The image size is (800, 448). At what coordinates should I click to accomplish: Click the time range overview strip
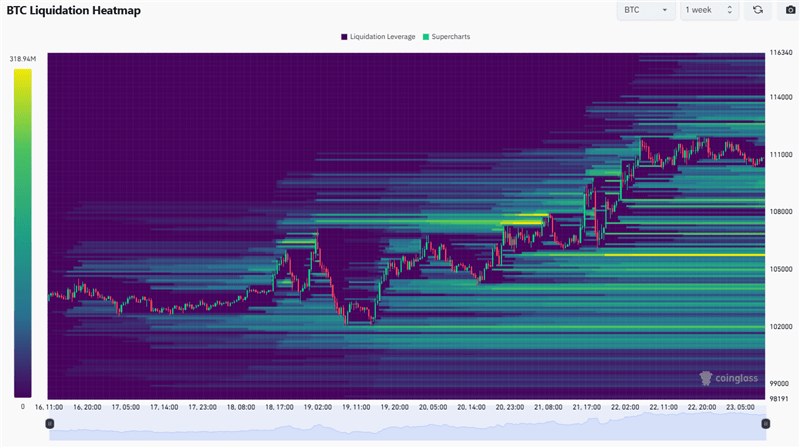(408, 425)
